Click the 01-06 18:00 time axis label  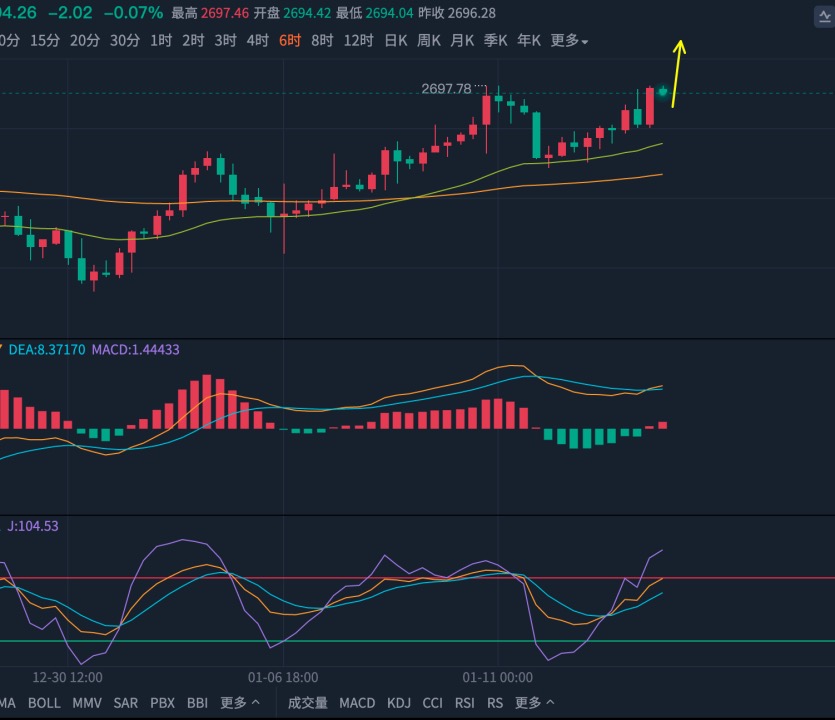(x=283, y=677)
